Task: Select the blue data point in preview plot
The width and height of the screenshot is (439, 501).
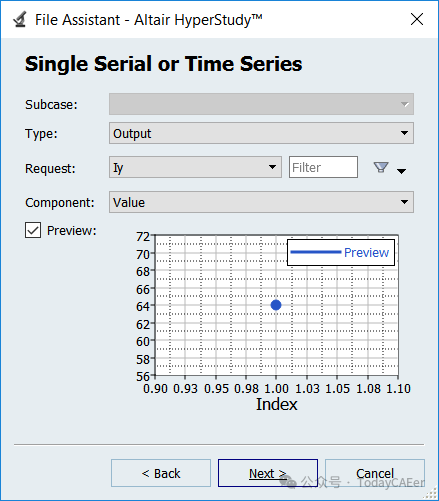Action: click(276, 305)
